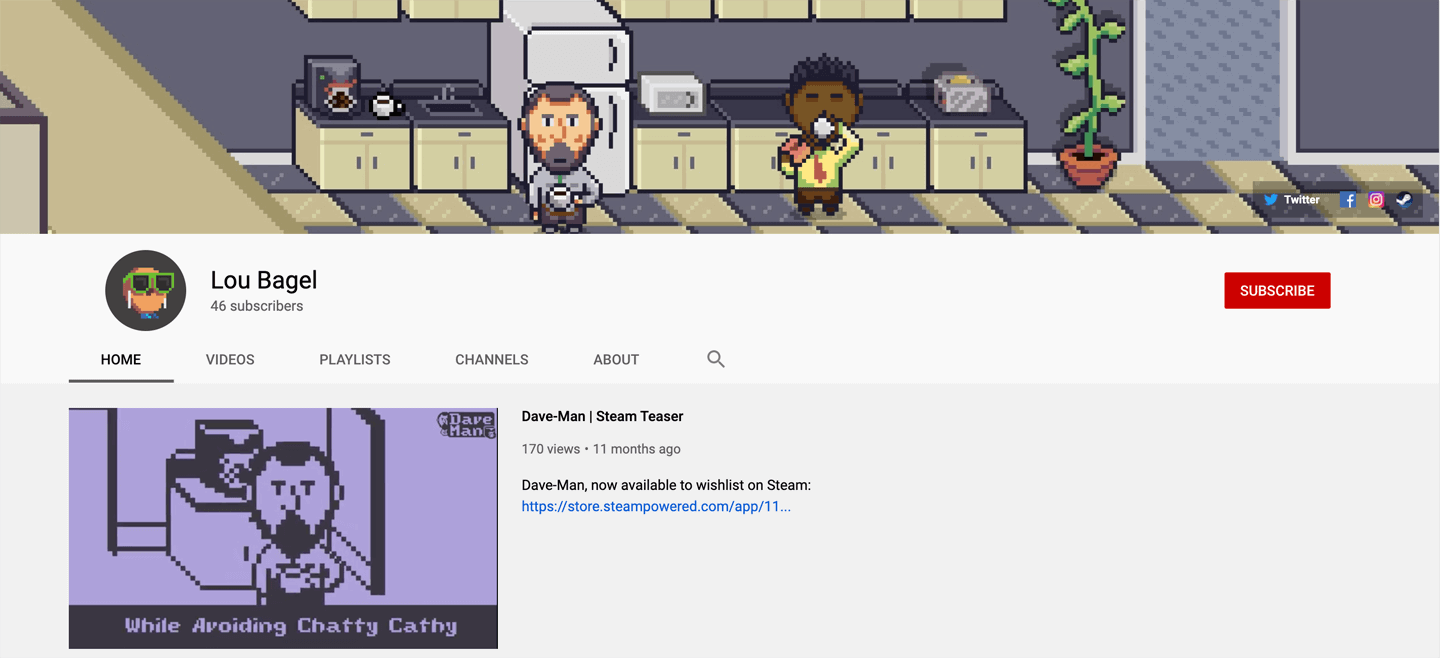Click the 'now available to wishlist' description
This screenshot has width=1440, height=658.
point(666,485)
